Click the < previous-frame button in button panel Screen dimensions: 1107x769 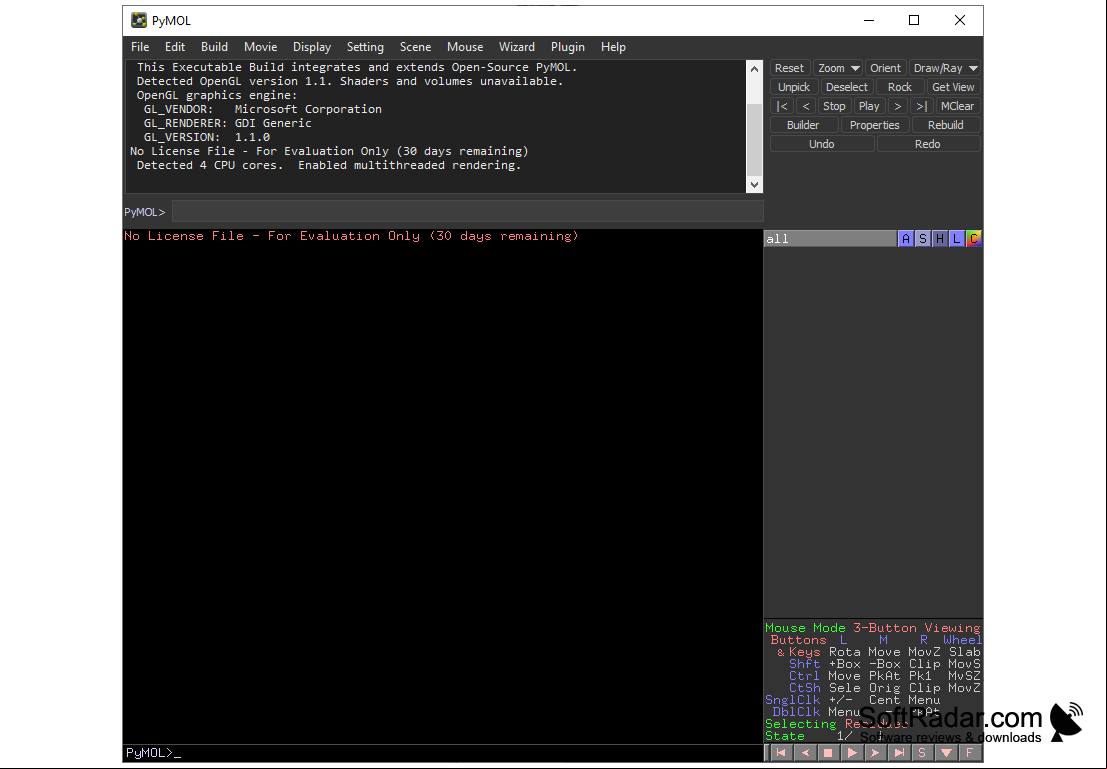point(806,106)
